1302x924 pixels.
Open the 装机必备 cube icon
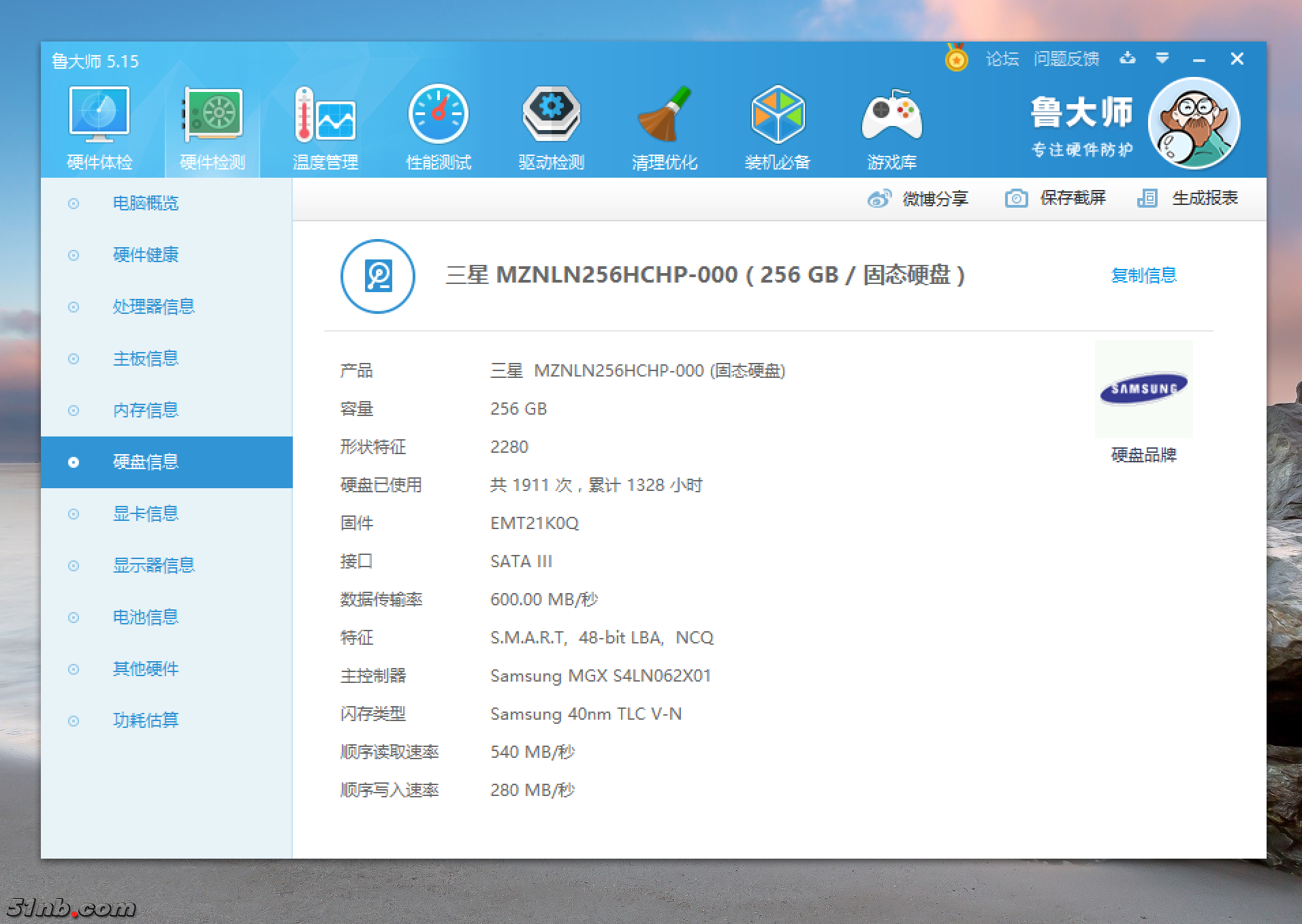[x=777, y=114]
